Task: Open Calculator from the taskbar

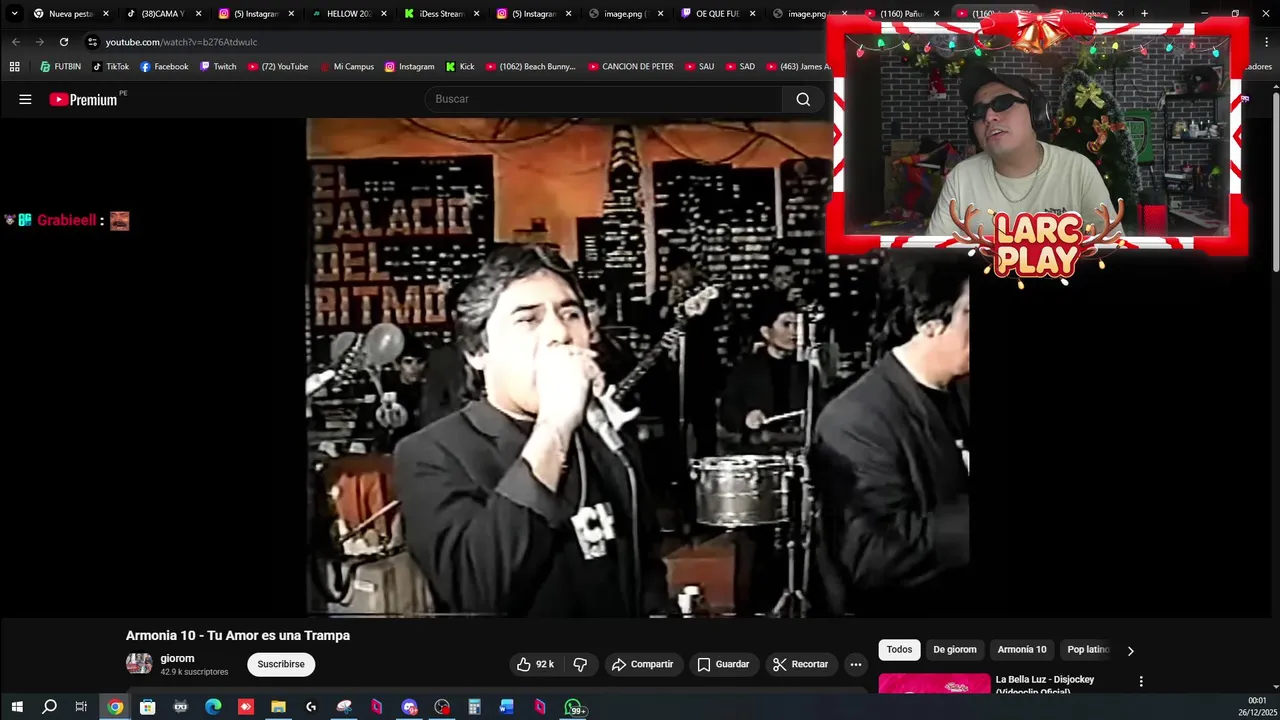Action: [x=474, y=707]
